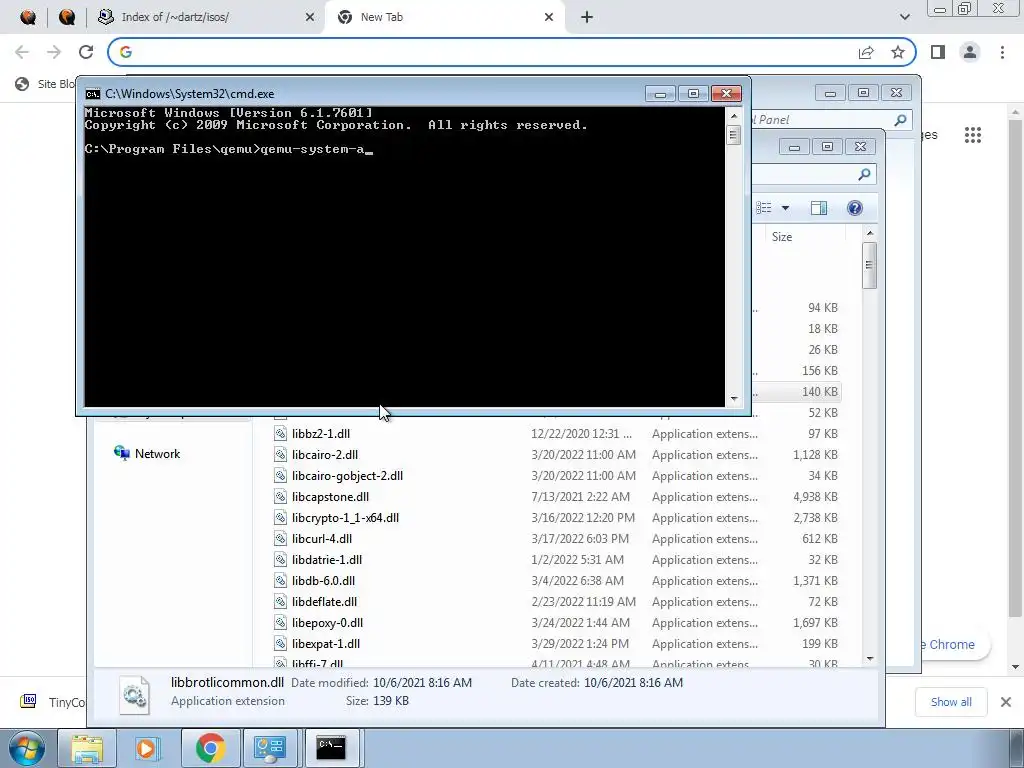Select file libcairo-2.dll
This screenshot has width=1024, height=768.
tap(325, 455)
